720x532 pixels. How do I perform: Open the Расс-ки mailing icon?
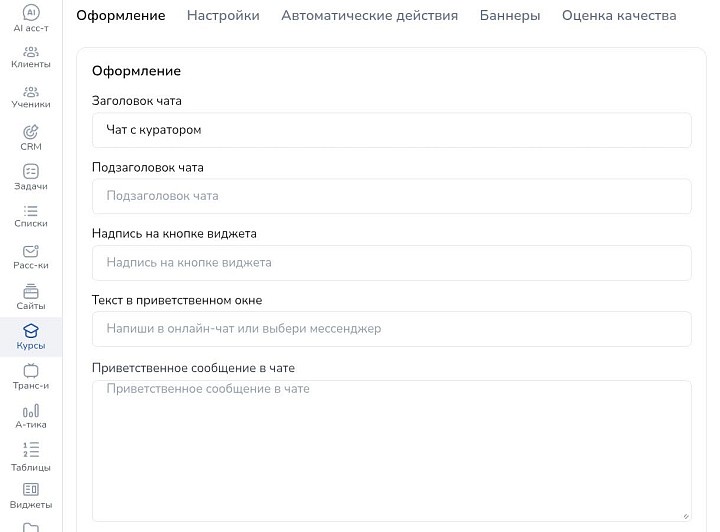31,251
